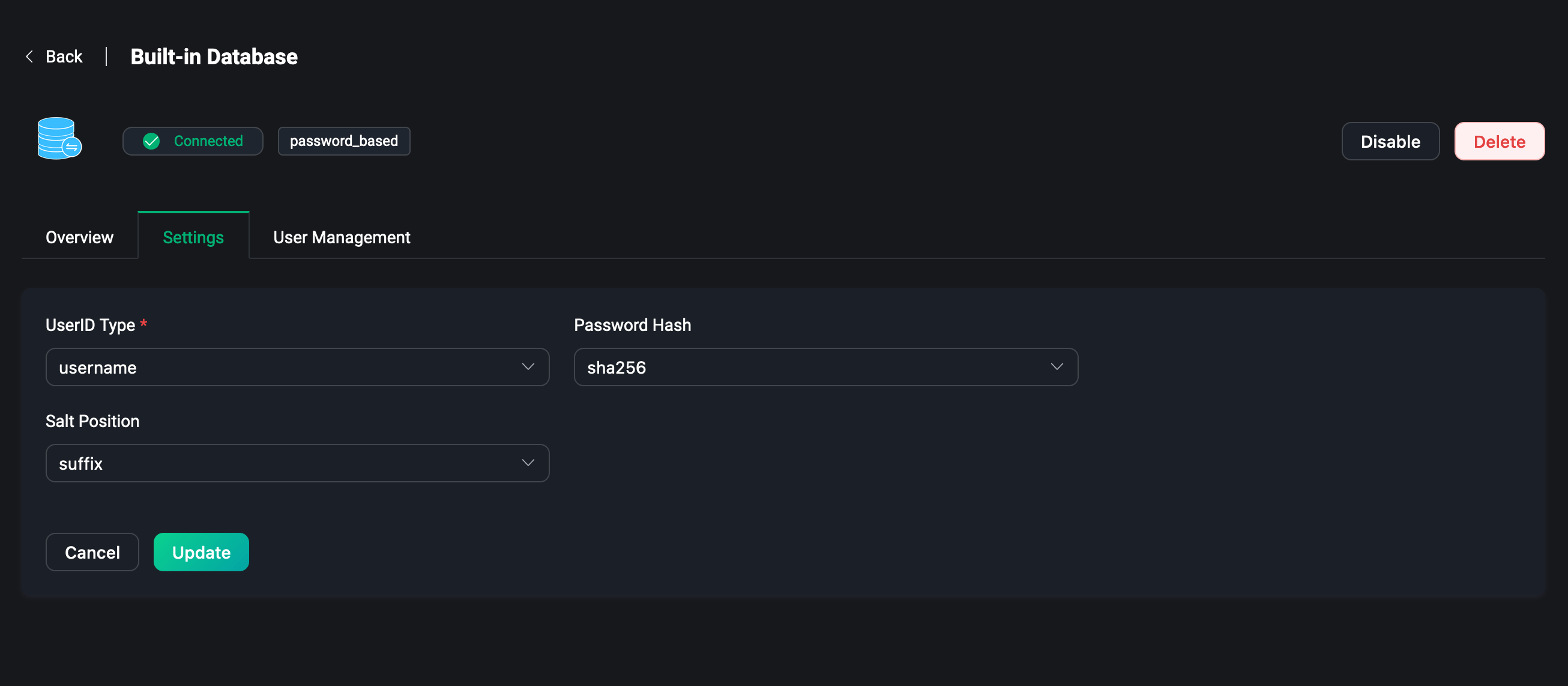Open the User Management tab

click(342, 237)
